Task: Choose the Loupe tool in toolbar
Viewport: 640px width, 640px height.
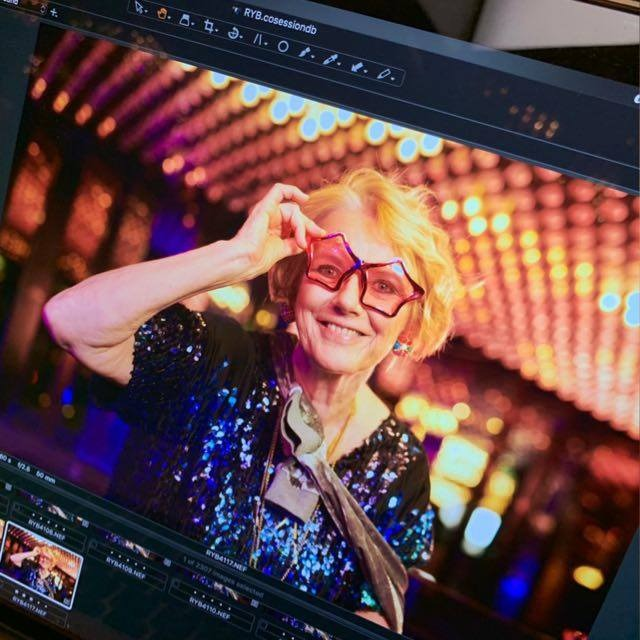Action: [186, 20]
